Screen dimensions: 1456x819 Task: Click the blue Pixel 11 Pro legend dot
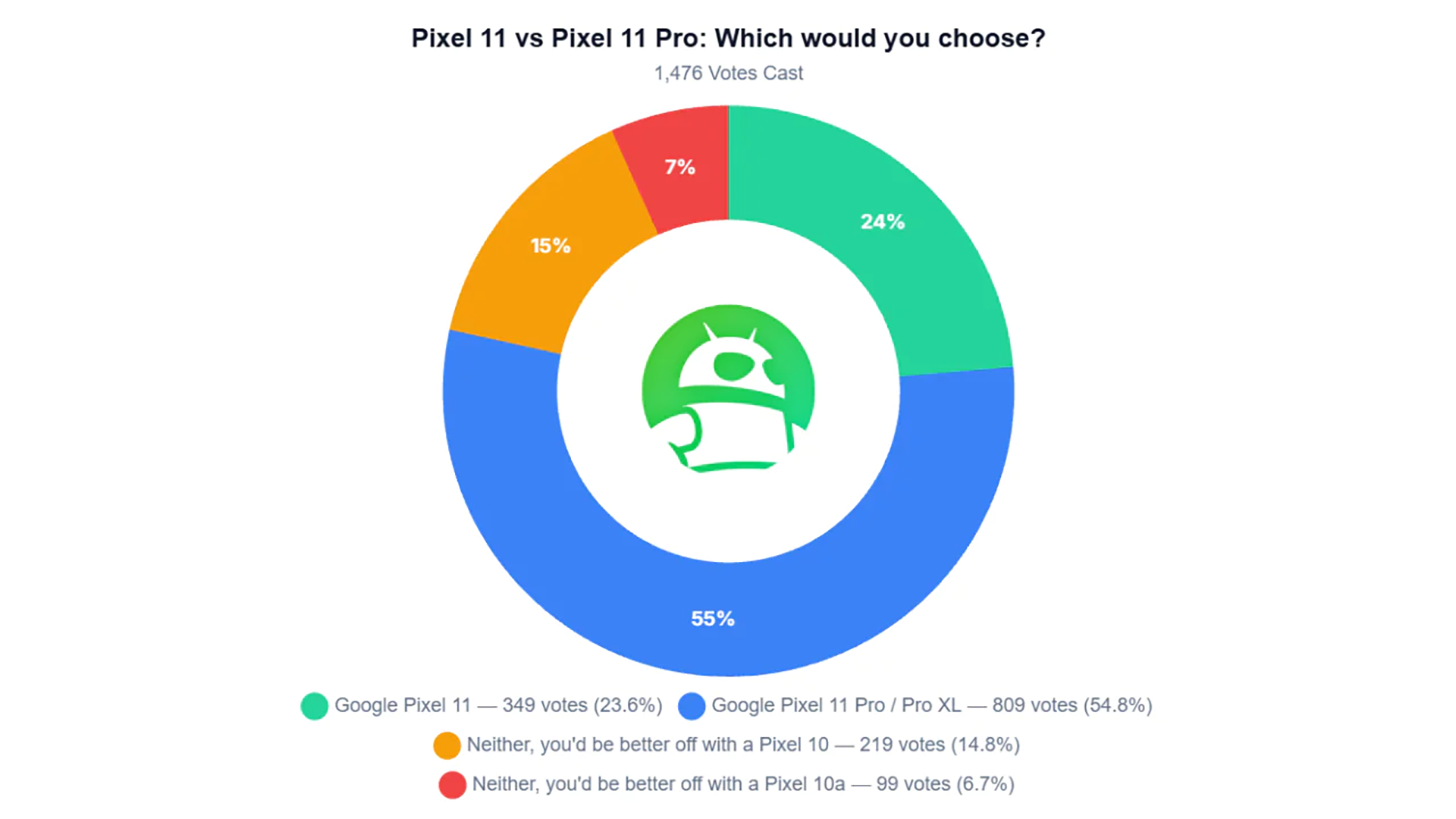691,706
